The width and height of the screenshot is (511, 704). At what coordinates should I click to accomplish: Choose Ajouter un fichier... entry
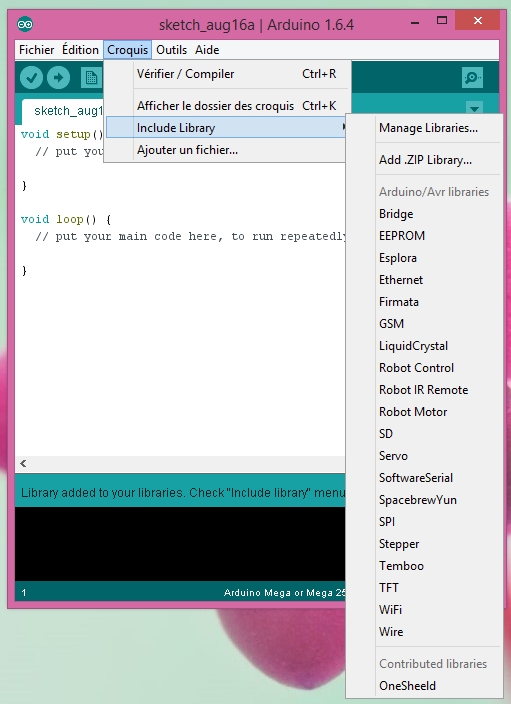227,150
